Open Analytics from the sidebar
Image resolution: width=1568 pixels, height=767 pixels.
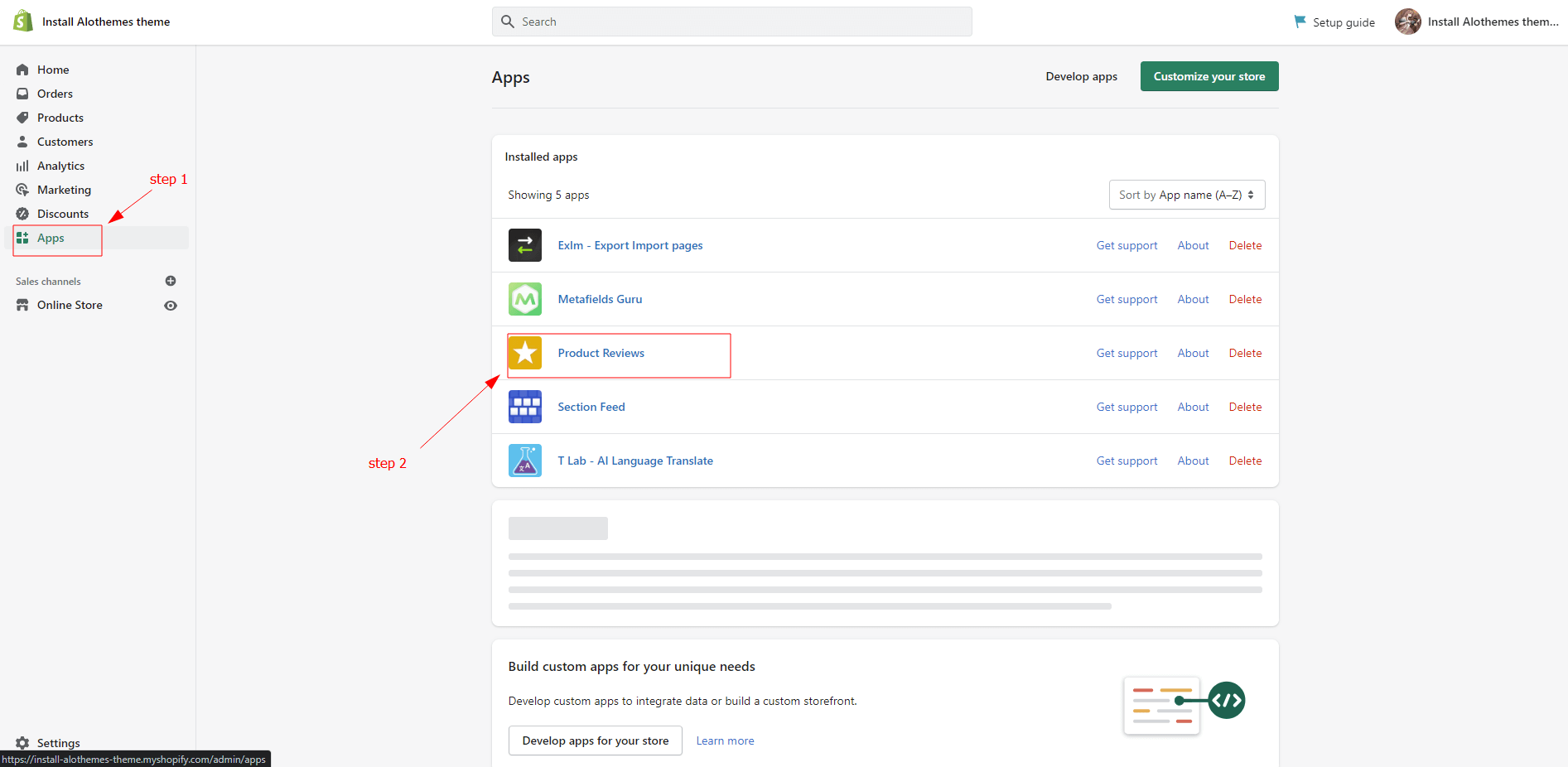60,166
